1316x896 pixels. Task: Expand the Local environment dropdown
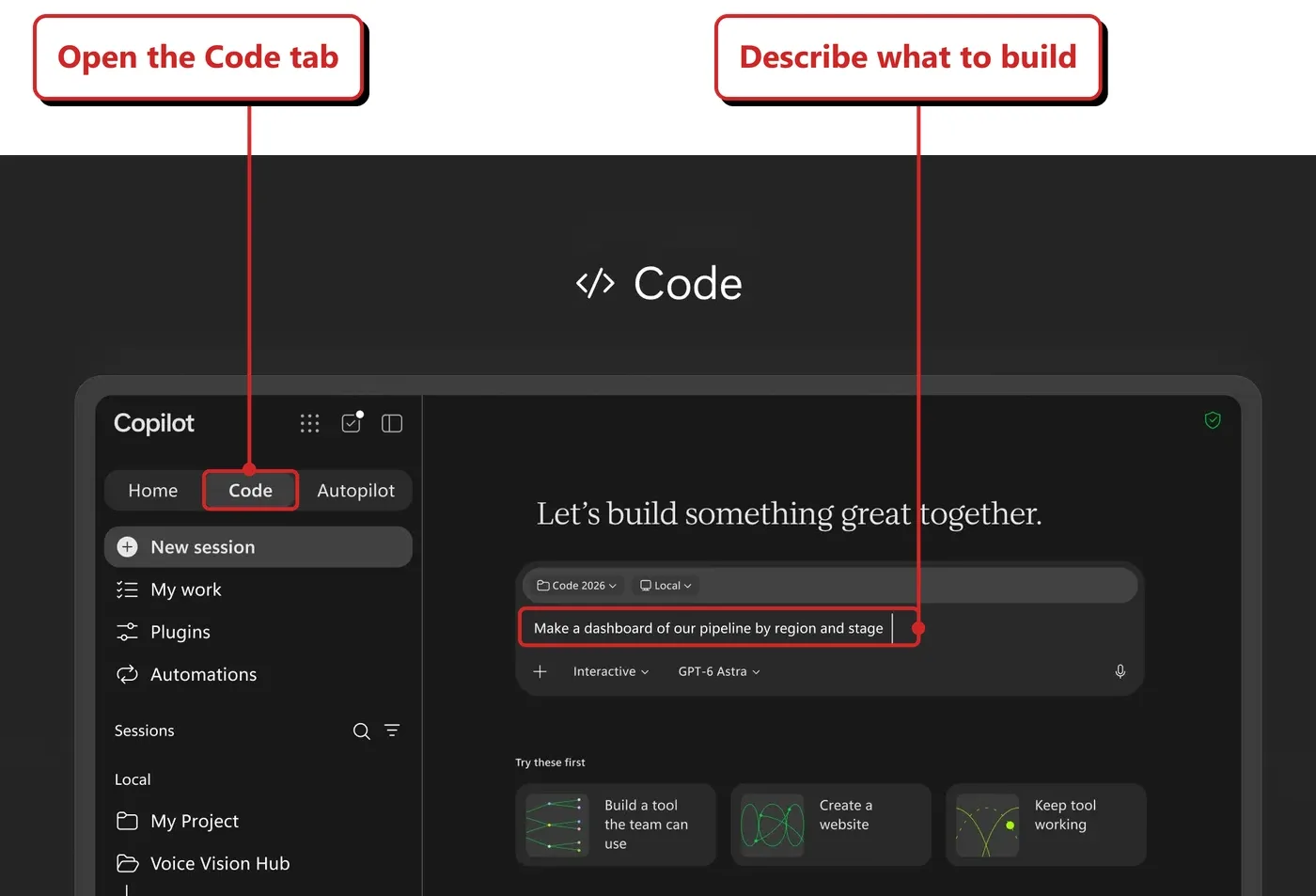click(666, 585)
